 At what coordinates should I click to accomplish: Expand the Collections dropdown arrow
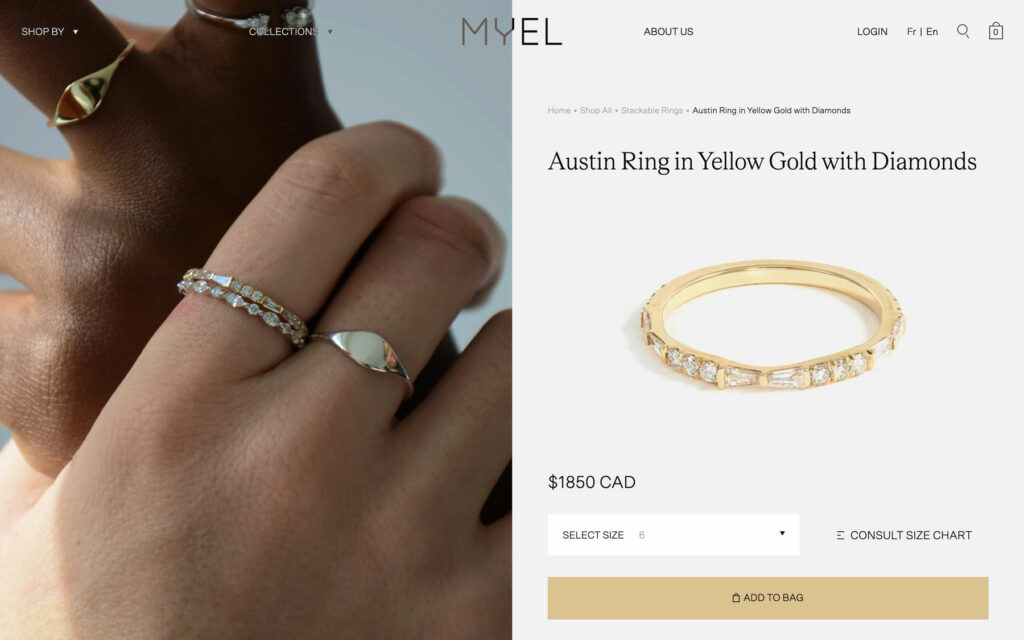(x=330, y=32)
